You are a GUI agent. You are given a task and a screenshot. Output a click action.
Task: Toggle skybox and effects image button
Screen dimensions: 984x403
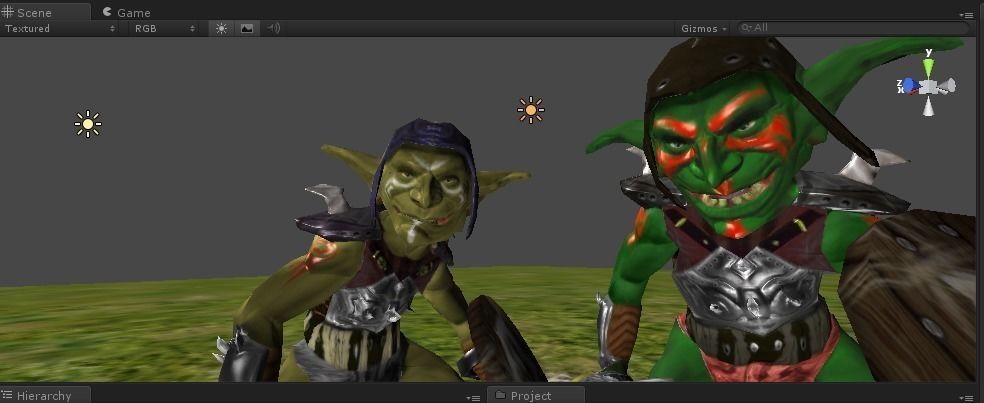(x=247, y=28)
